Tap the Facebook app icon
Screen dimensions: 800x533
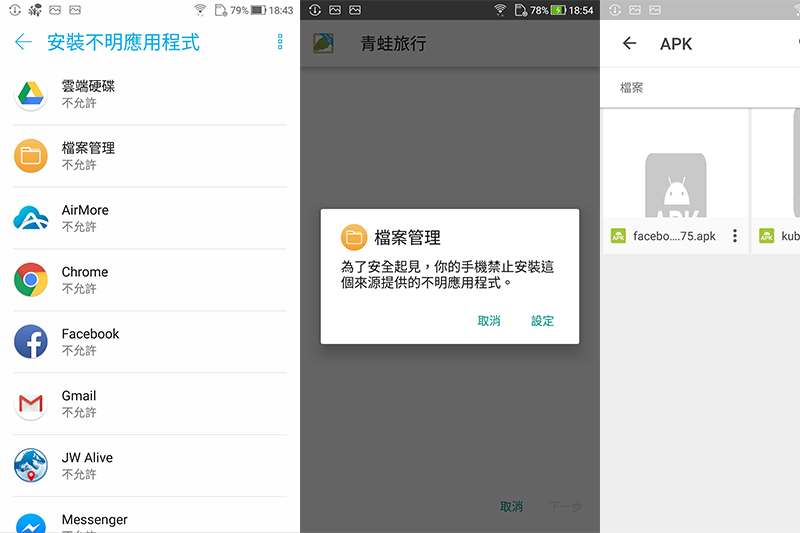[x=31, y=342]
